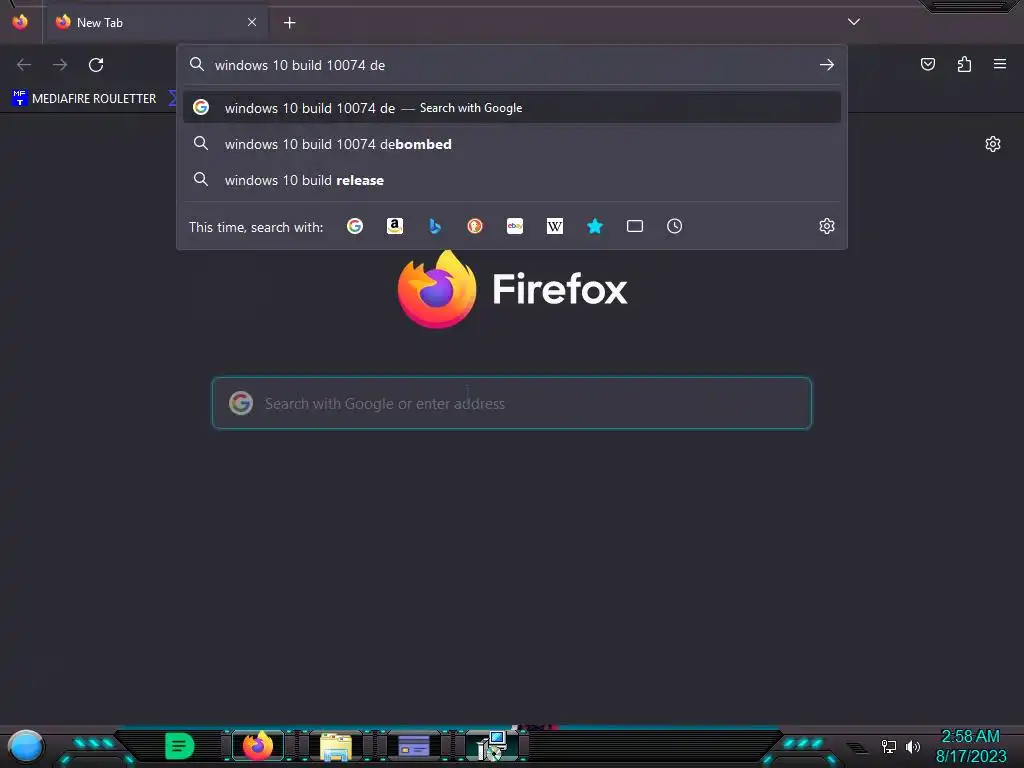Screen dimensions: 1024x768
Task: Reload the current page
Action: (96, 65)
